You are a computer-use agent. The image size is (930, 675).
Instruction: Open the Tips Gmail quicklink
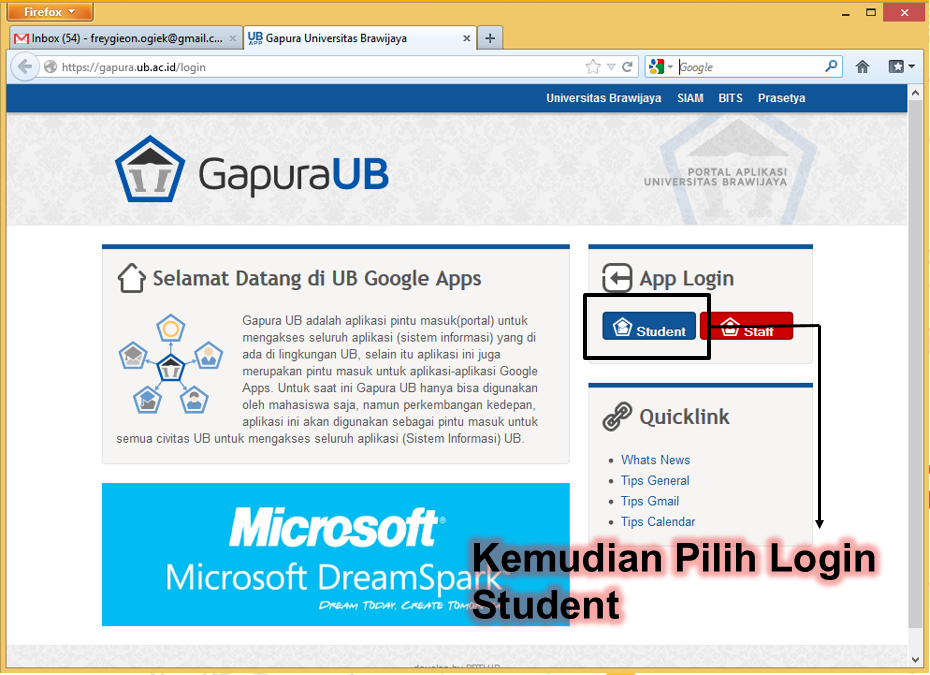(x=649, y=501)
